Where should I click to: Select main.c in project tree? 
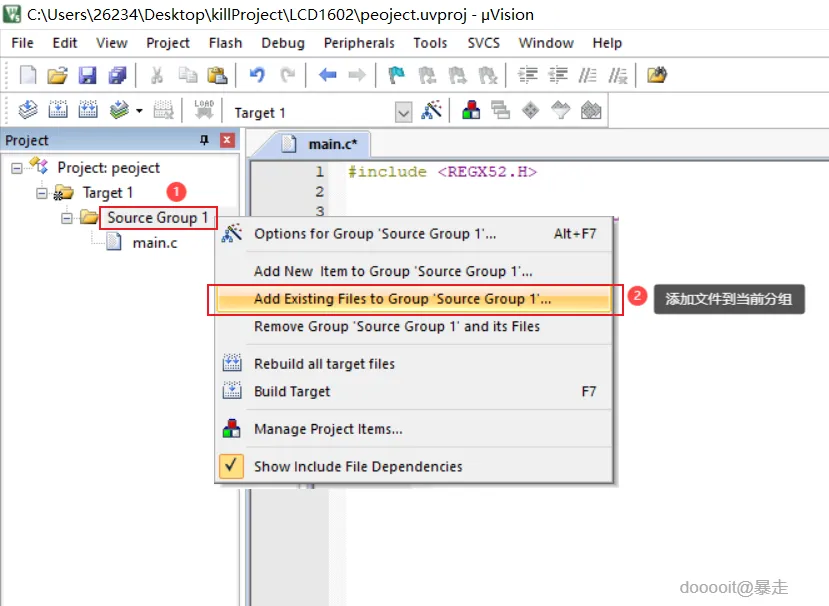coord(154,243)
